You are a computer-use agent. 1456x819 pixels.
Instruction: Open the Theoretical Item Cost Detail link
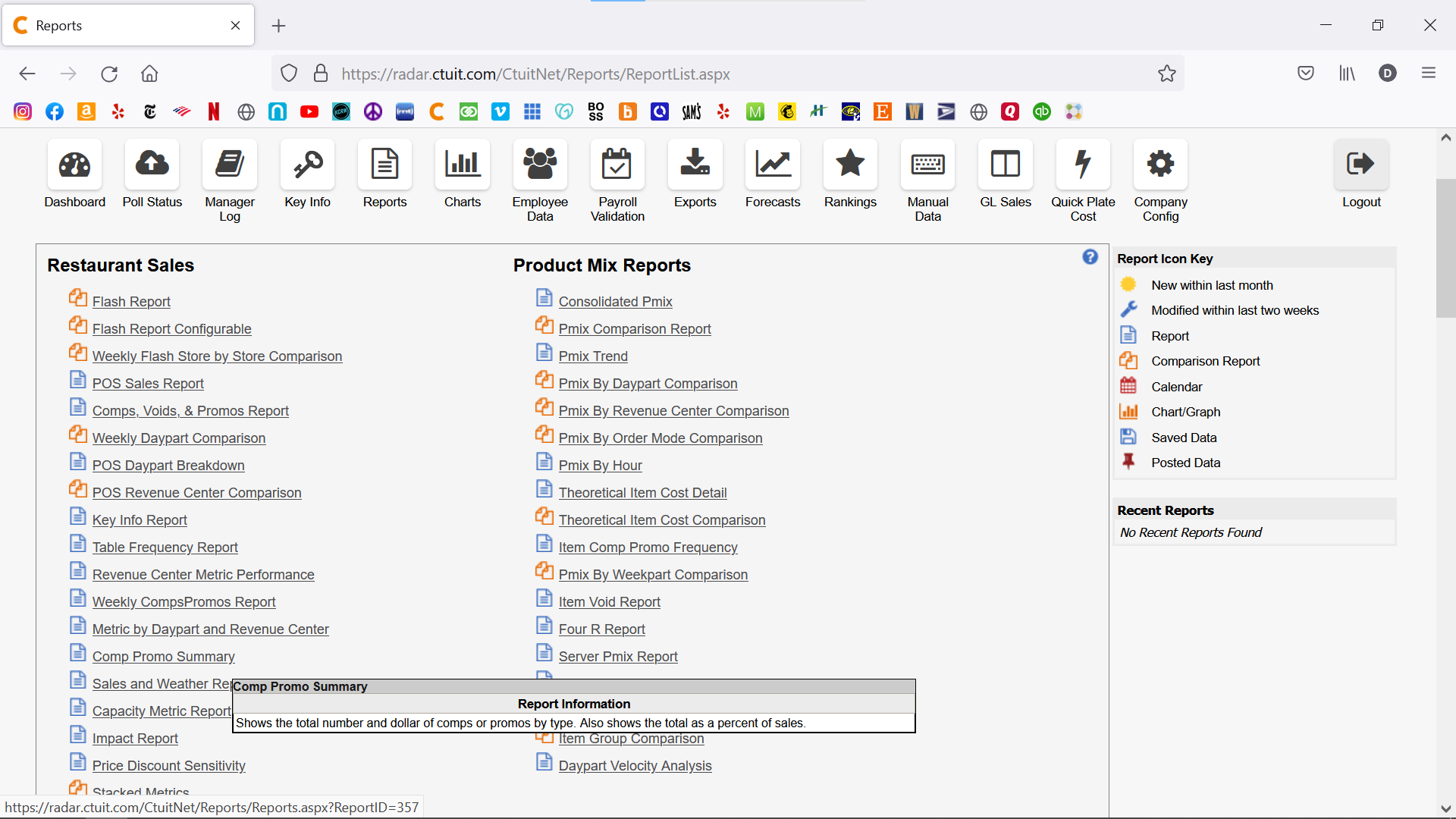642,493
